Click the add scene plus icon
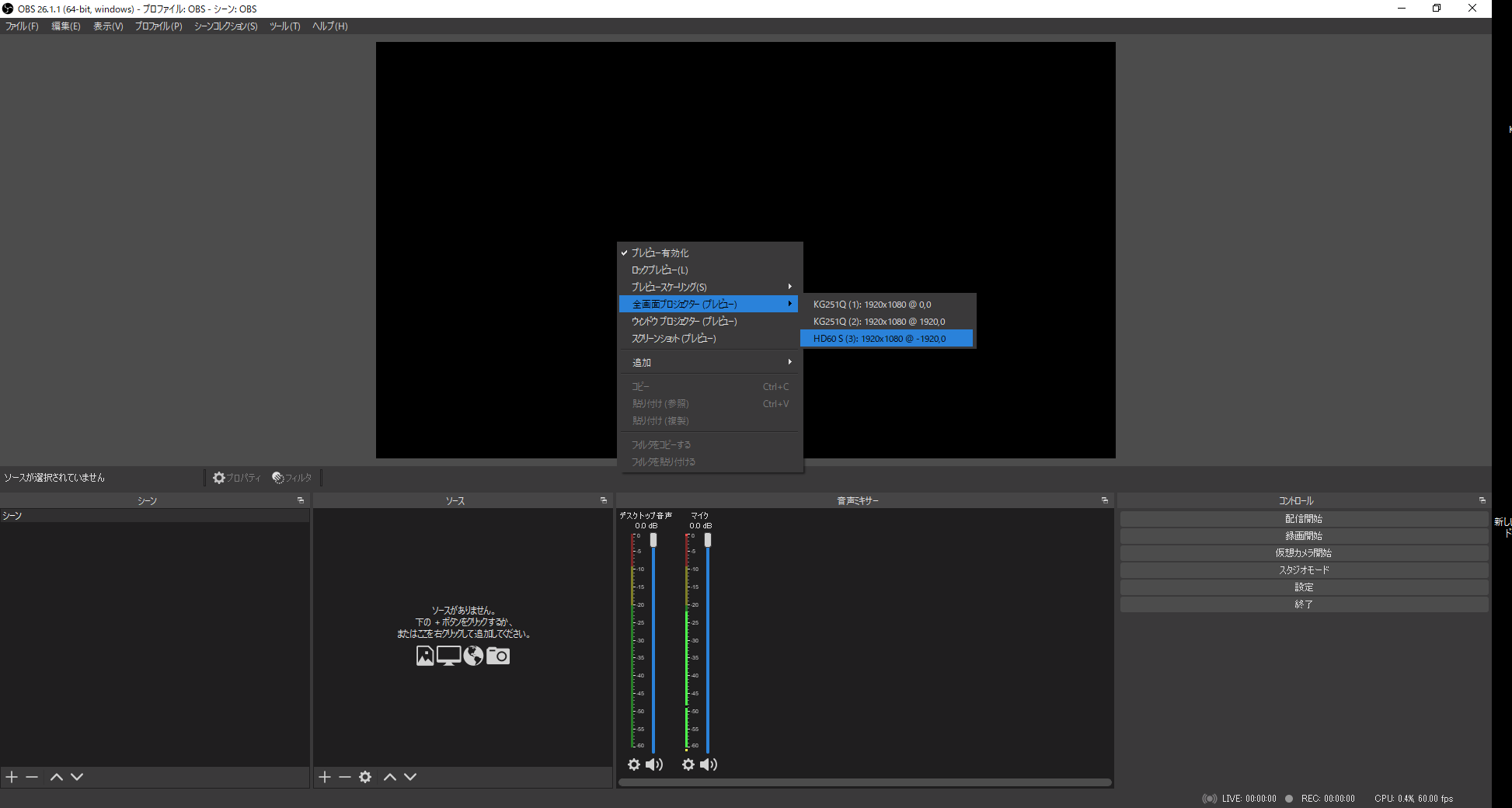Screen dimensions: 1512x808 (x=12, y=777)
